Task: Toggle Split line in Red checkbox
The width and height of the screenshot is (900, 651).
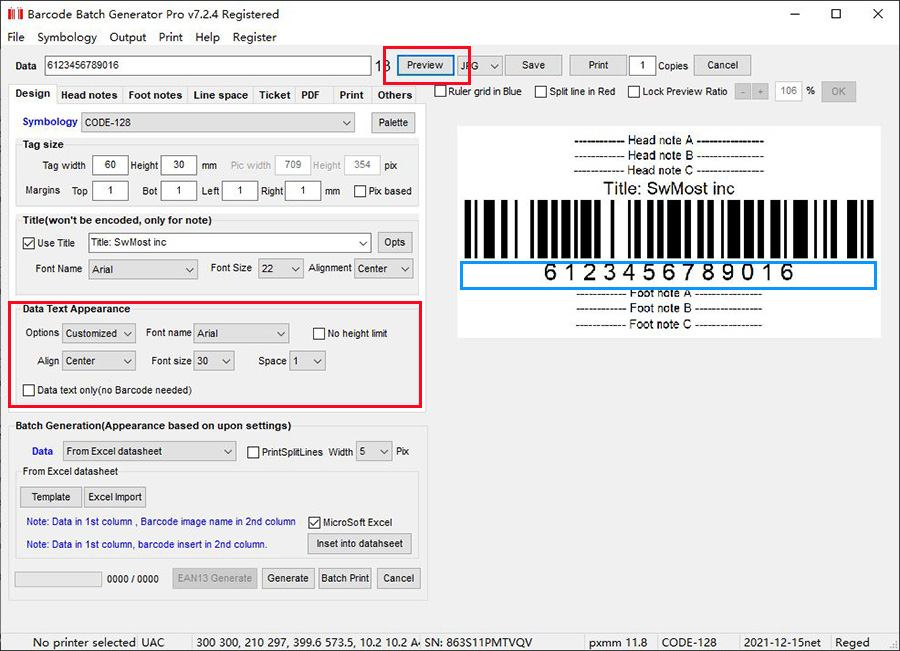Action: pyautogui.click(x=541, y=92)
